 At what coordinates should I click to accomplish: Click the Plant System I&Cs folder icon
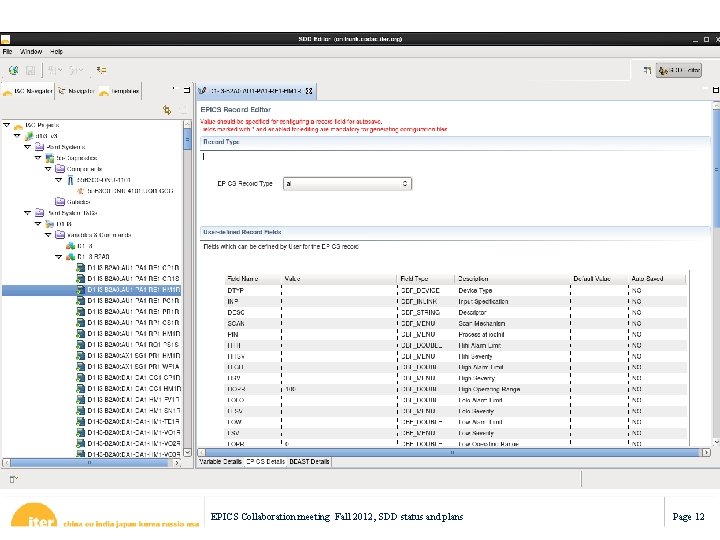click(x=40, y=213)
